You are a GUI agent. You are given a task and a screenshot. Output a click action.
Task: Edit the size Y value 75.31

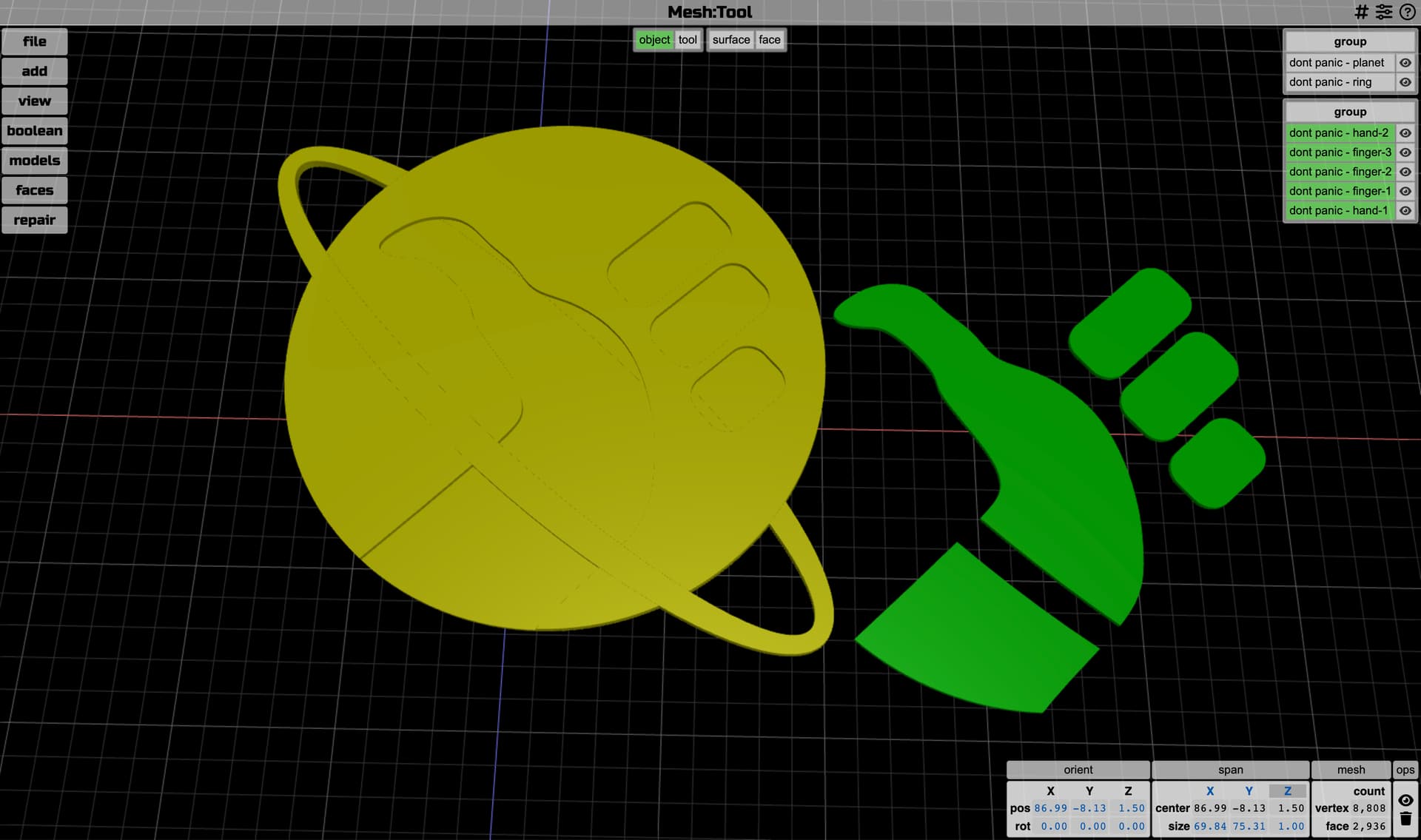tap(1249, 826)
